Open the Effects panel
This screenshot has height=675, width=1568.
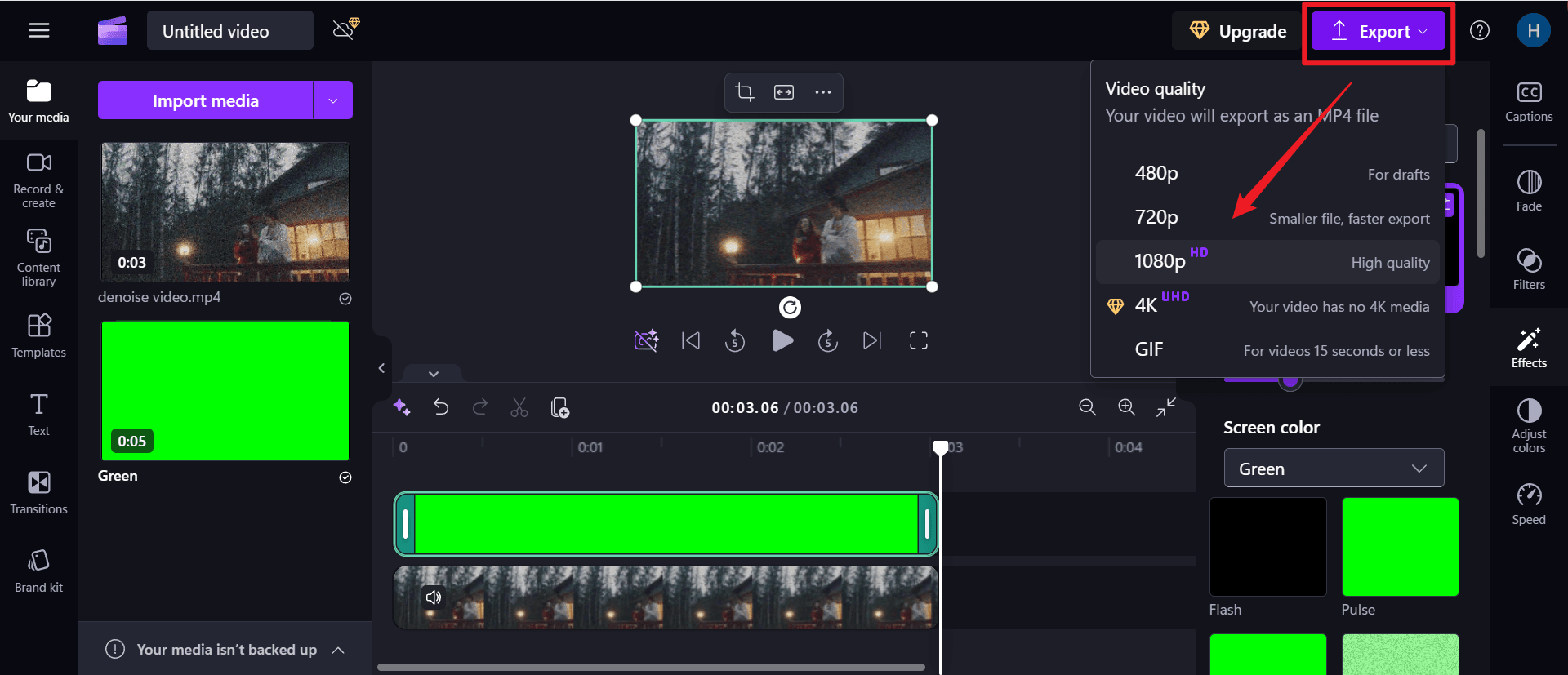[1529, 348]
